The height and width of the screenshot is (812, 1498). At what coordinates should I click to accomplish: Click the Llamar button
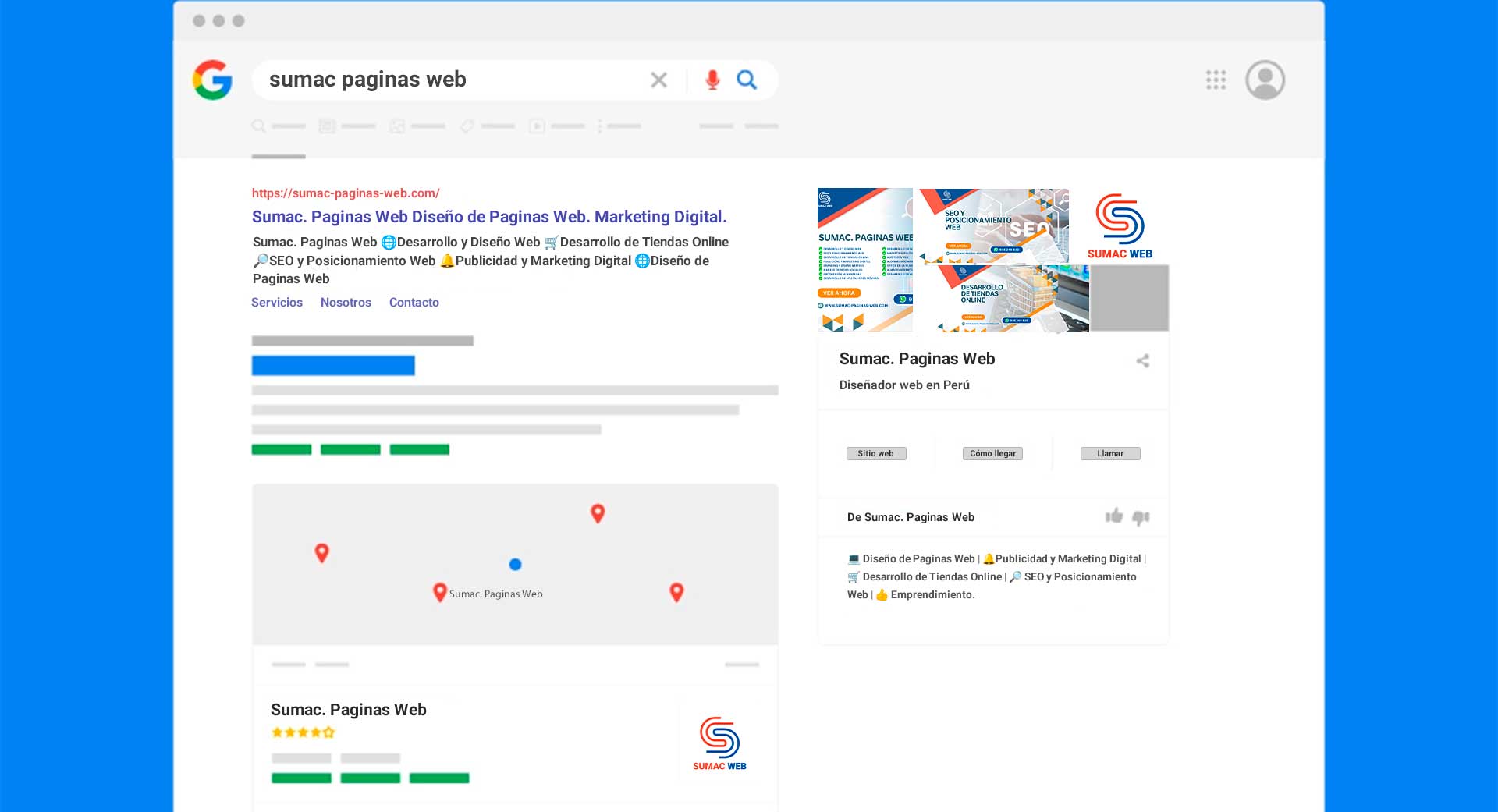pyautogui.click(x=1110, y=453)
